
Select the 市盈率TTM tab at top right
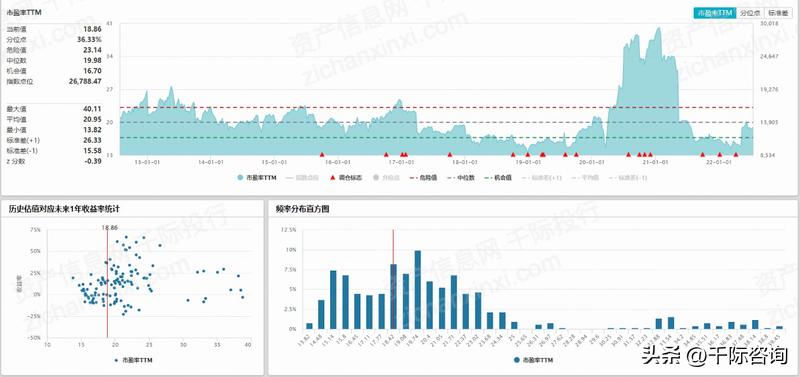pyautogui.click(x=715, y=13)
